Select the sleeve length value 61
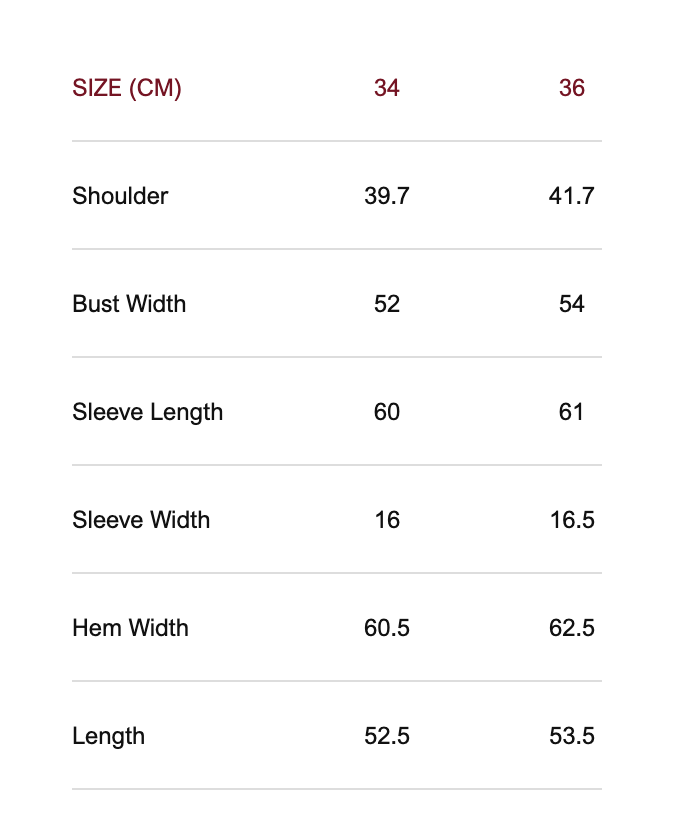This screenshot has height=820, width=698. (x=572, y=412)
